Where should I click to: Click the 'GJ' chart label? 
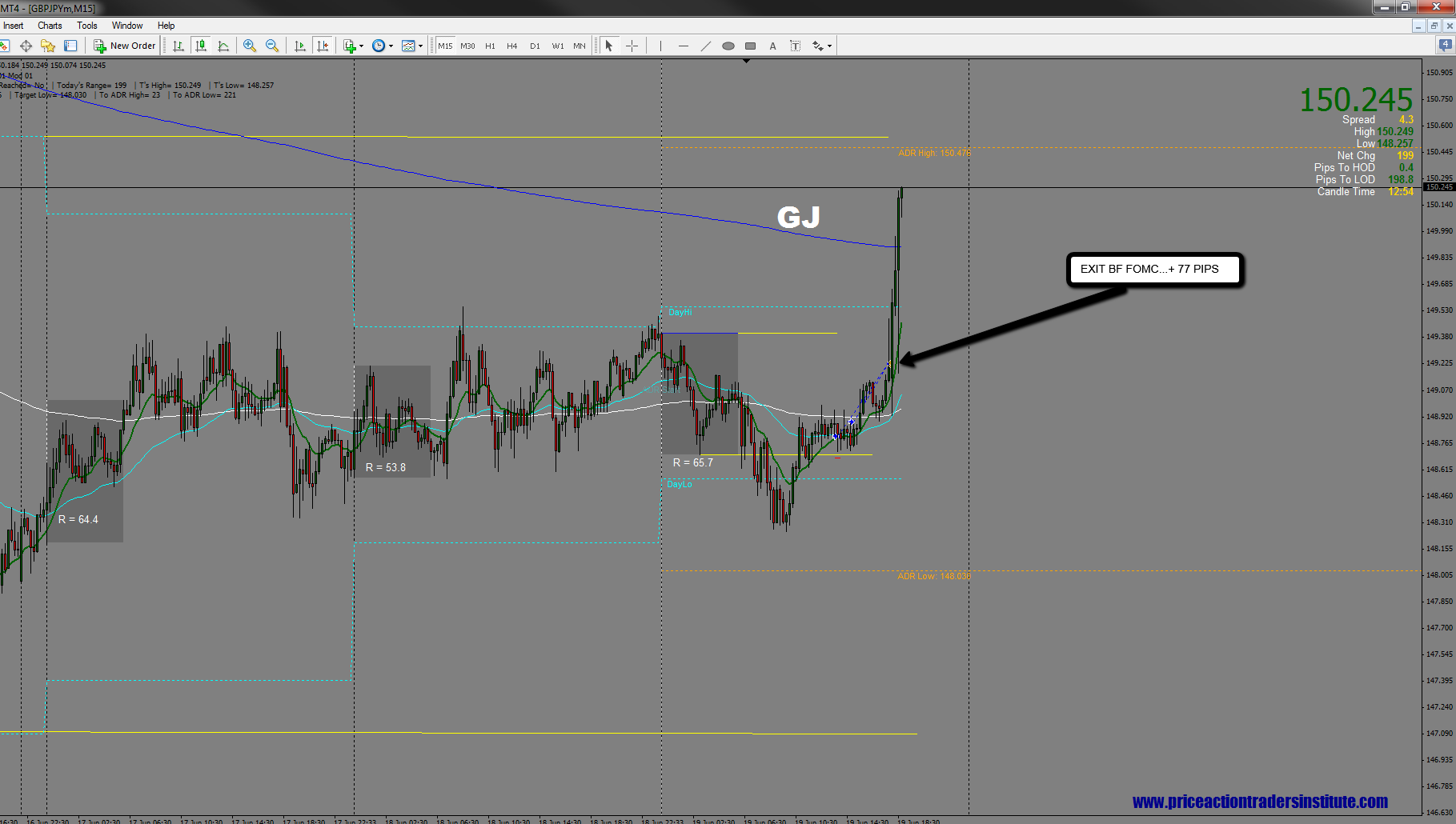click(799, 217)
